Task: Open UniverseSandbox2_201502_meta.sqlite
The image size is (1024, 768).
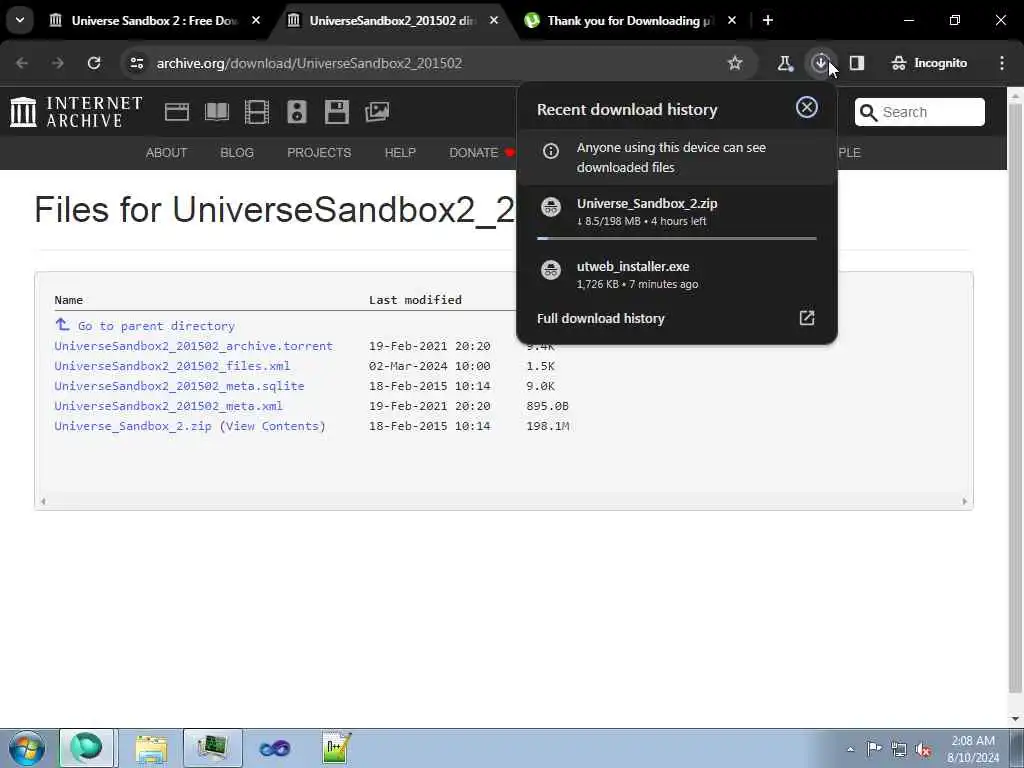Action: point(179,385)
